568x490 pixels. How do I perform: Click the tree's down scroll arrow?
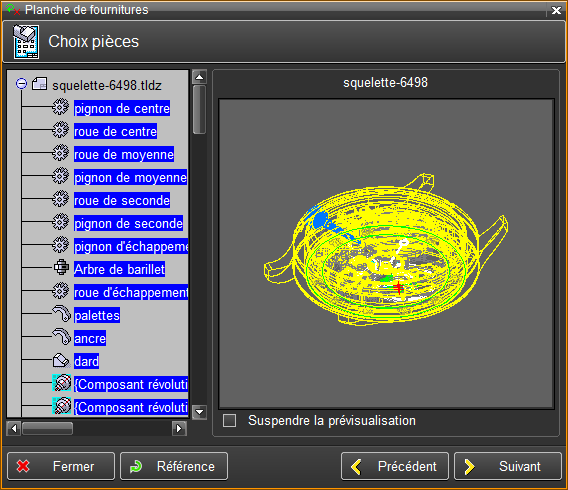(x=199, y=412)
